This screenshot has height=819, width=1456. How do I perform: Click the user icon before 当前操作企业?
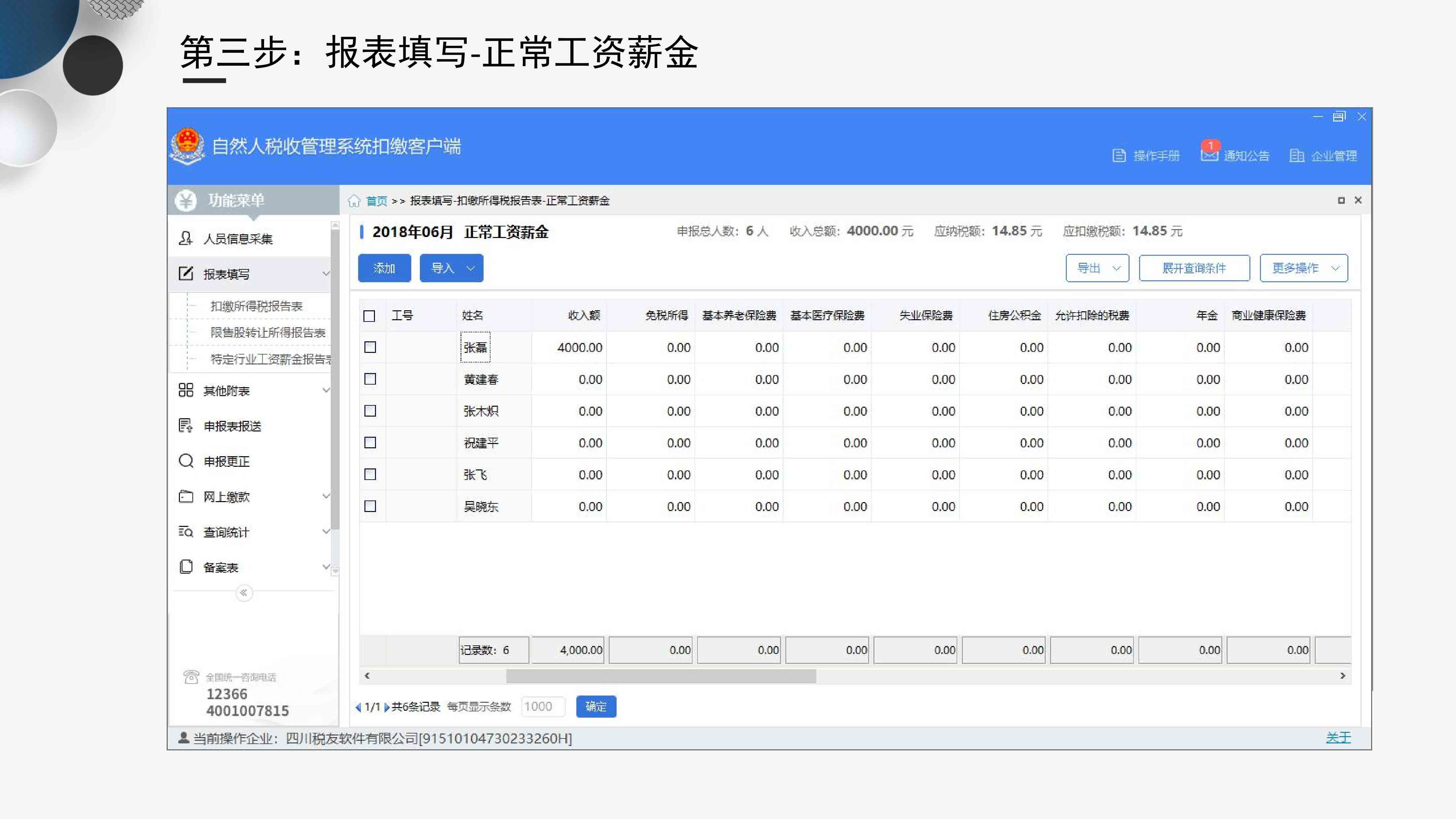(x=184, y=737)
